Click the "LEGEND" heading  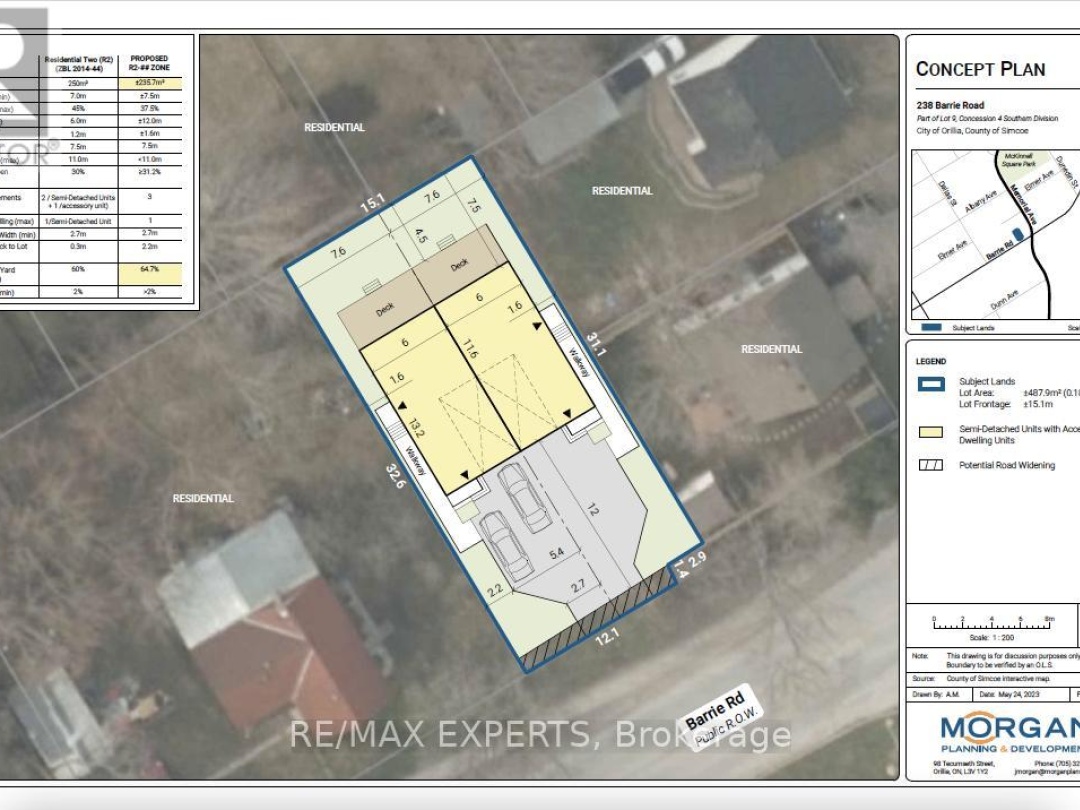(x=931, y=361)
